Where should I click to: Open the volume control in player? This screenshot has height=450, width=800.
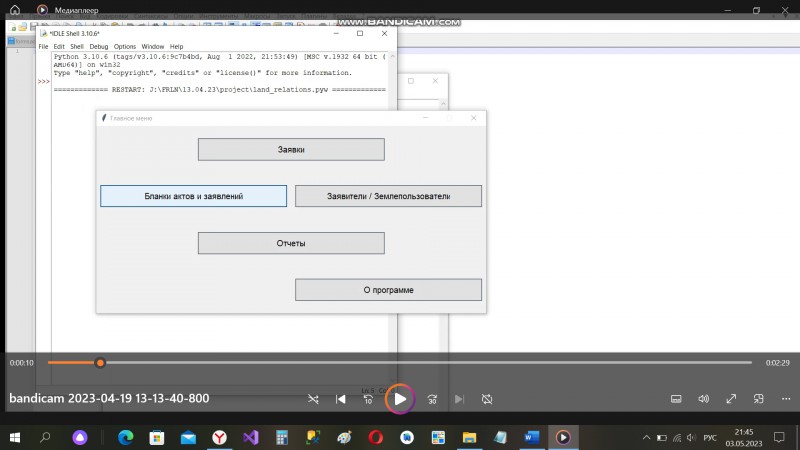704,399
